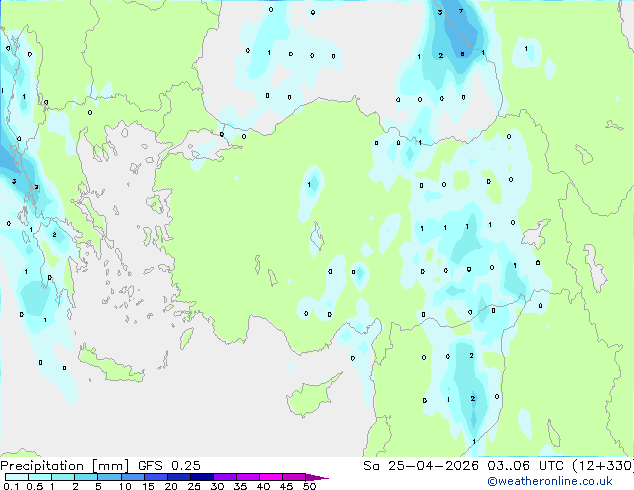634x490 pixels.
Task: Click the '(12+330)' forecast run text
Action: (x=603, y=466)
